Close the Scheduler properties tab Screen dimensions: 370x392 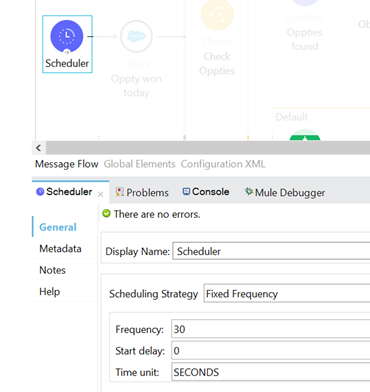[x=100, y=194]
